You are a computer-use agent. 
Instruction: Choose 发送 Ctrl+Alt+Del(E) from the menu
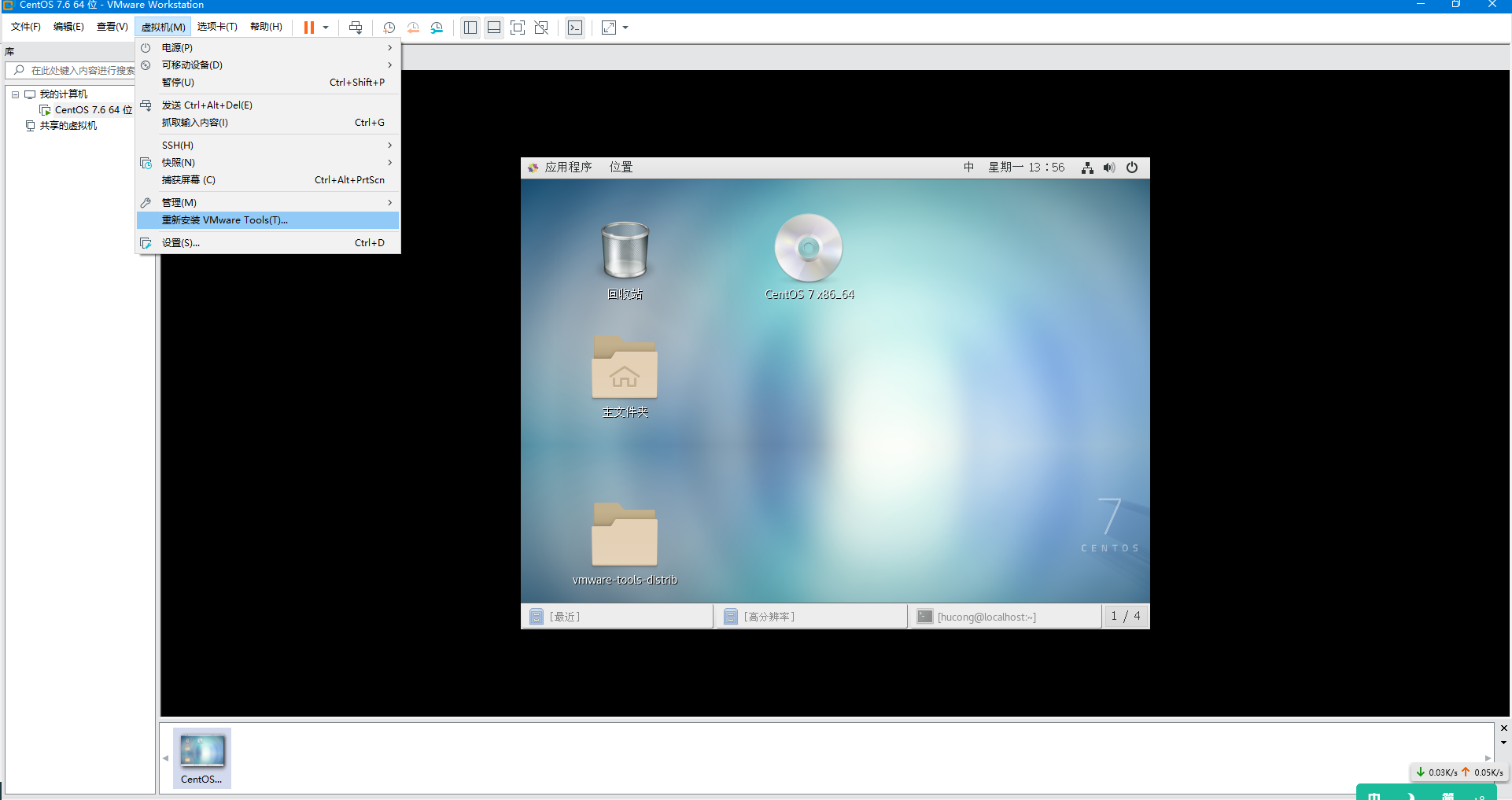click(267, 105)
